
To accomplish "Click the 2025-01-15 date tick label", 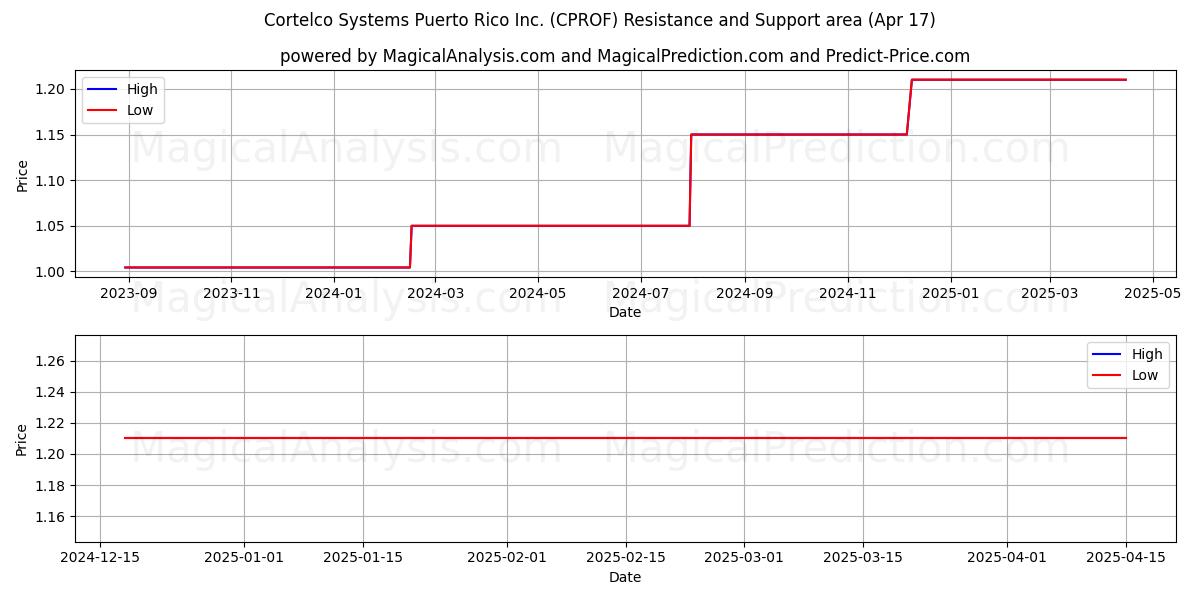I will [x=362, y=558].
